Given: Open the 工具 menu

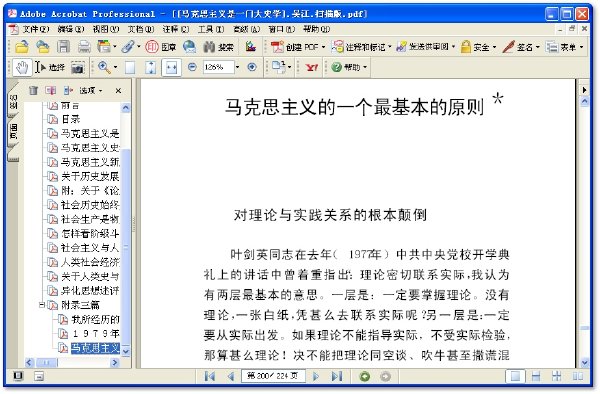Looking at the screenshot, I should (211, 29).
